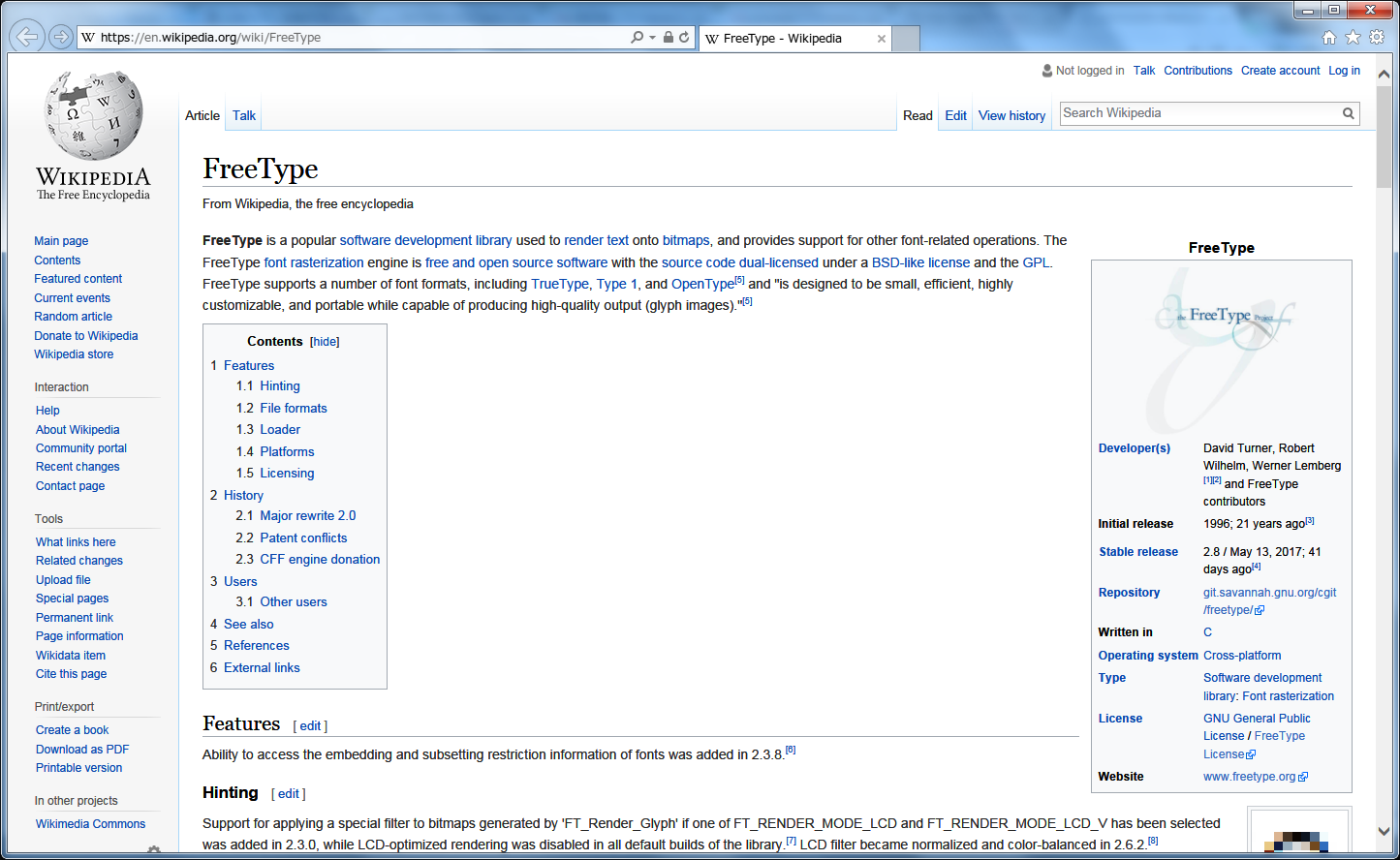The height and width of the screenshot is (860, 1400).
Task: Click the user Talk link at top
Action: coord(1143,71)
